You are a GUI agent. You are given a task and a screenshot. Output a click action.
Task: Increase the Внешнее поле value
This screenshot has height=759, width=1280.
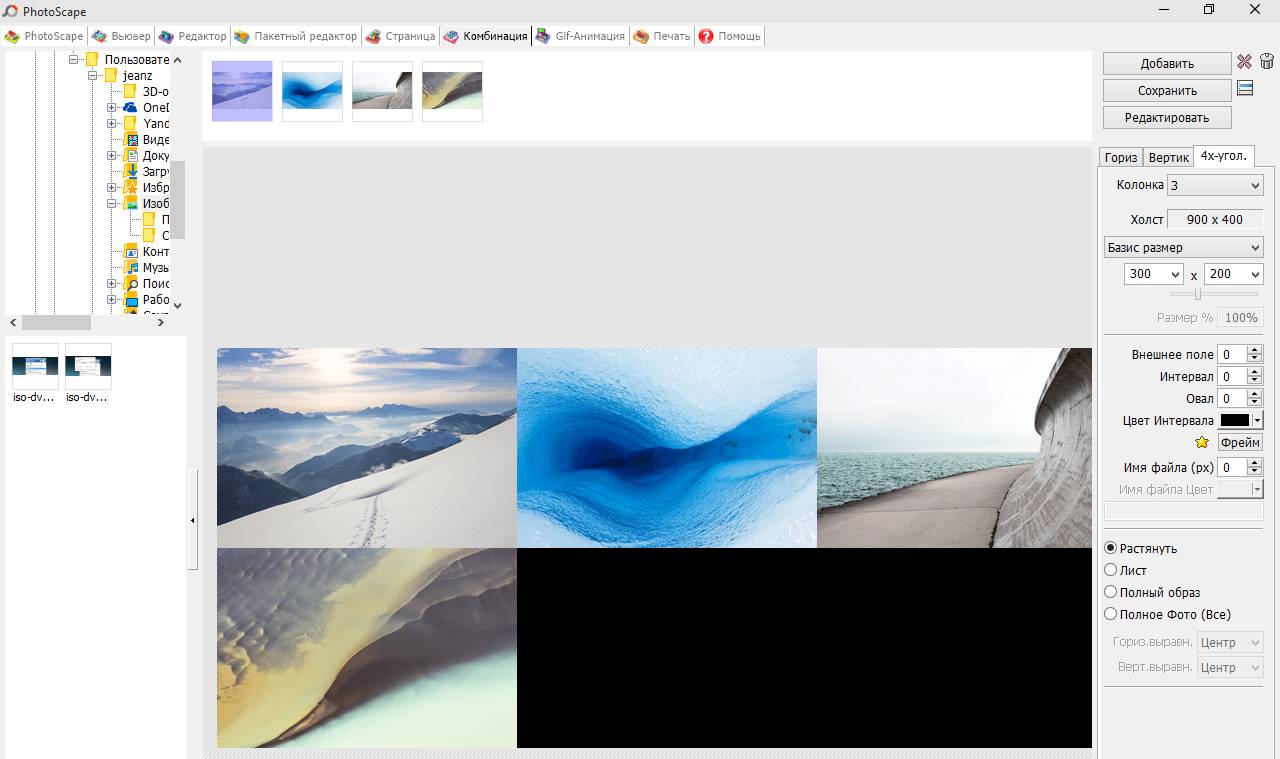click(x=1255, y=350)
